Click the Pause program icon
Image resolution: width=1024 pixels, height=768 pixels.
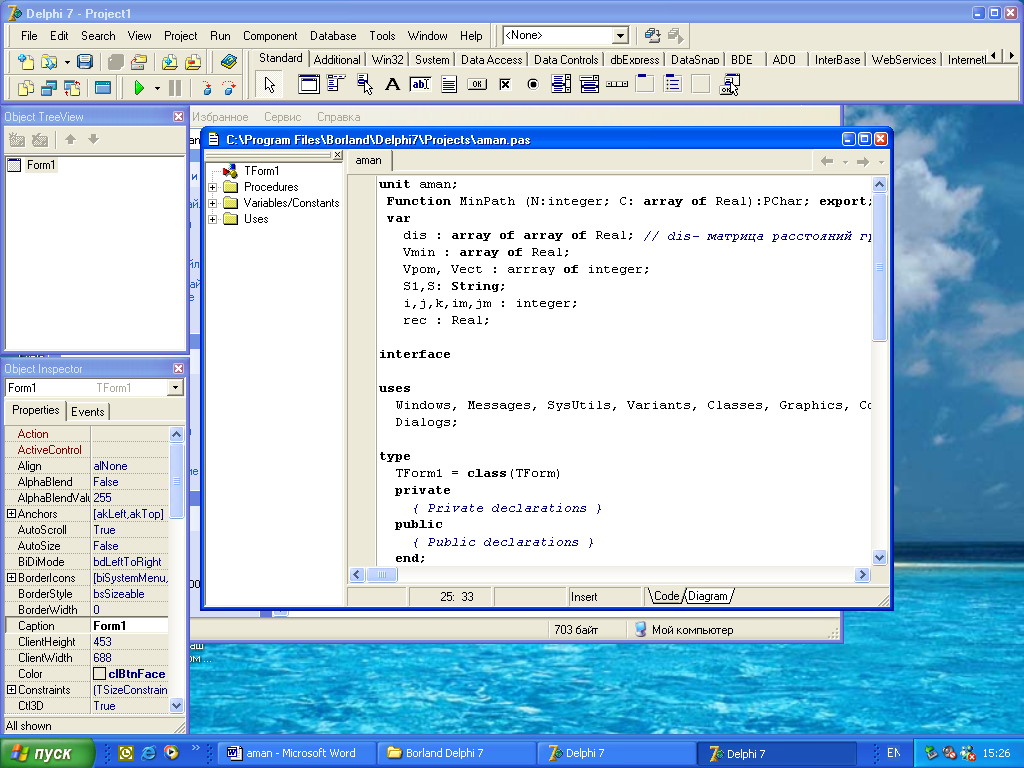[x=175, y=88]
